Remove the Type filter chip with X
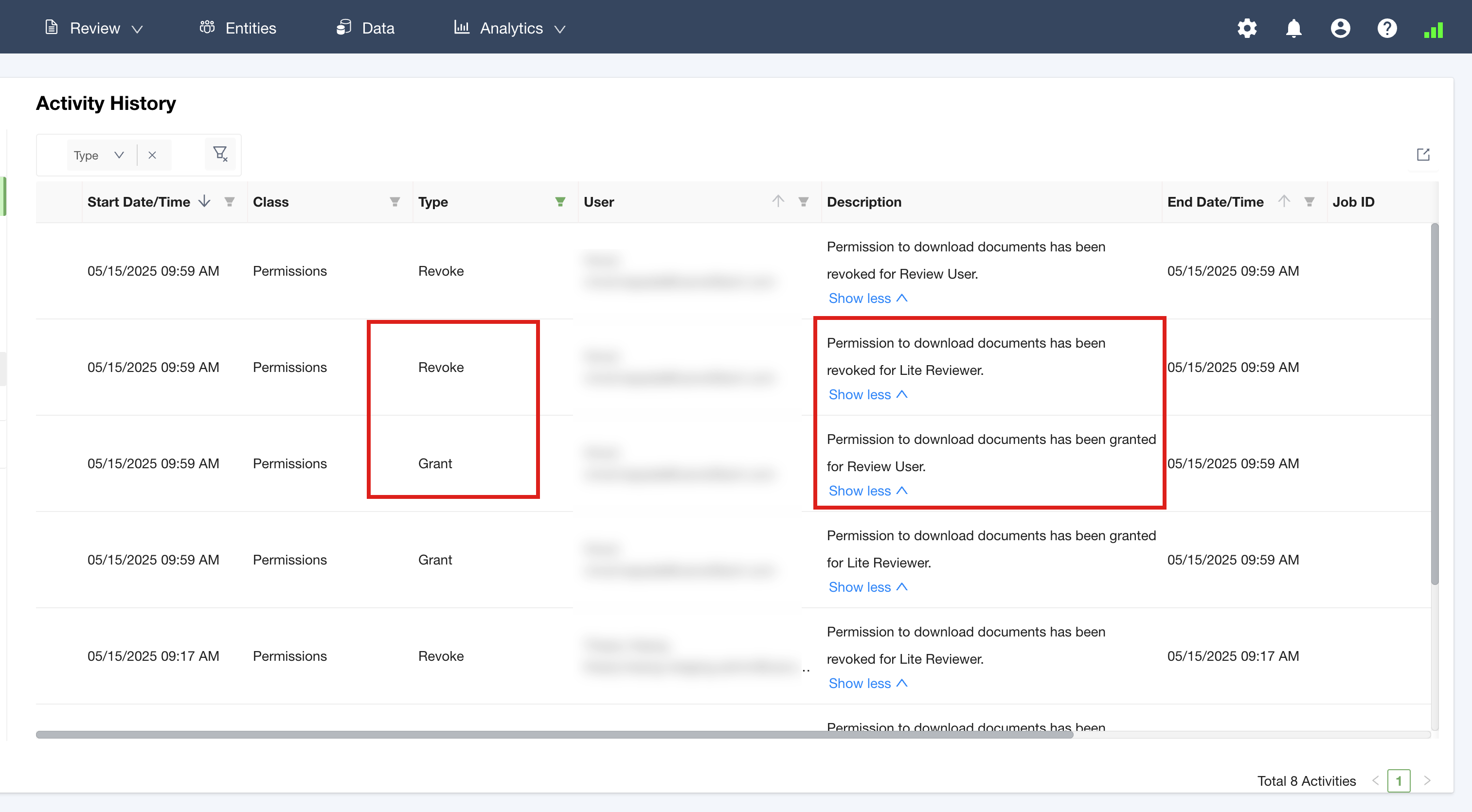The width and height of the screenshot is (1472, 812). point(152,155)
